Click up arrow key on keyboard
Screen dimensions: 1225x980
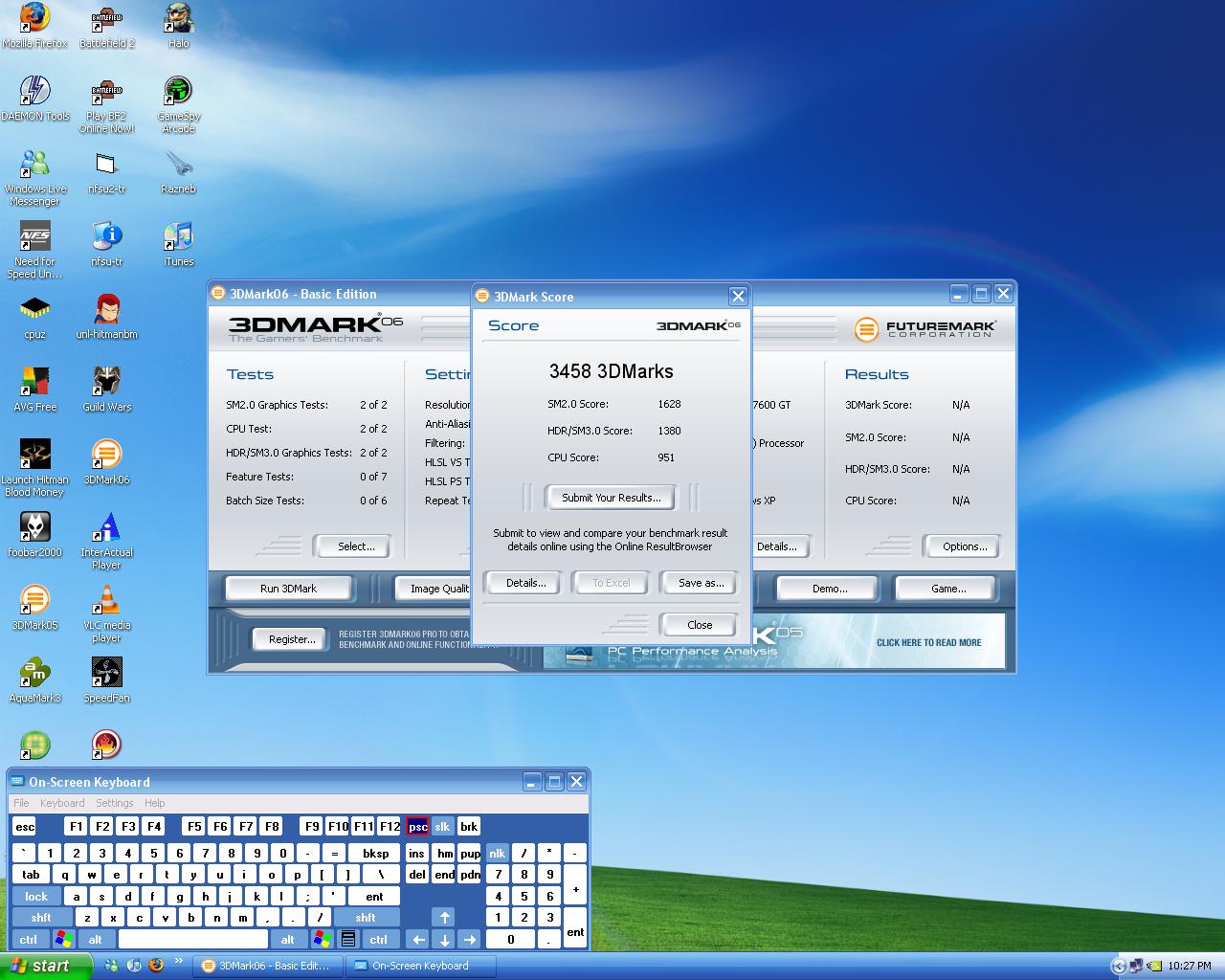coord(443,918)
